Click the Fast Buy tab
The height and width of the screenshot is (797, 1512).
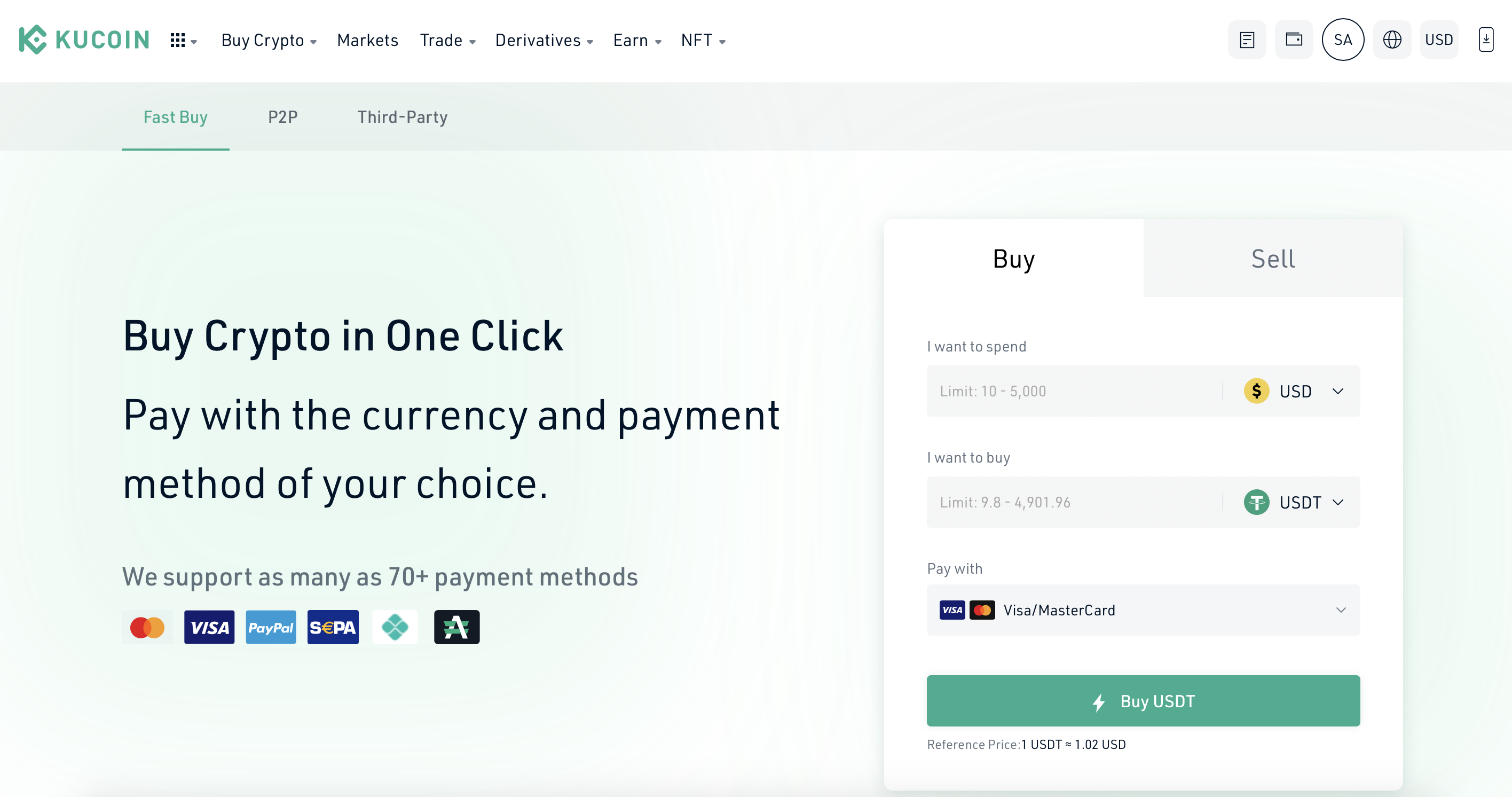pyautogui.click(x=175, y=117)
